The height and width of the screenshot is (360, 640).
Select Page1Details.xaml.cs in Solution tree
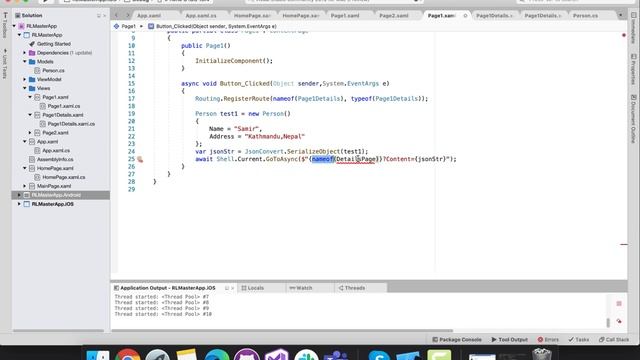click(x=71, y=124)
